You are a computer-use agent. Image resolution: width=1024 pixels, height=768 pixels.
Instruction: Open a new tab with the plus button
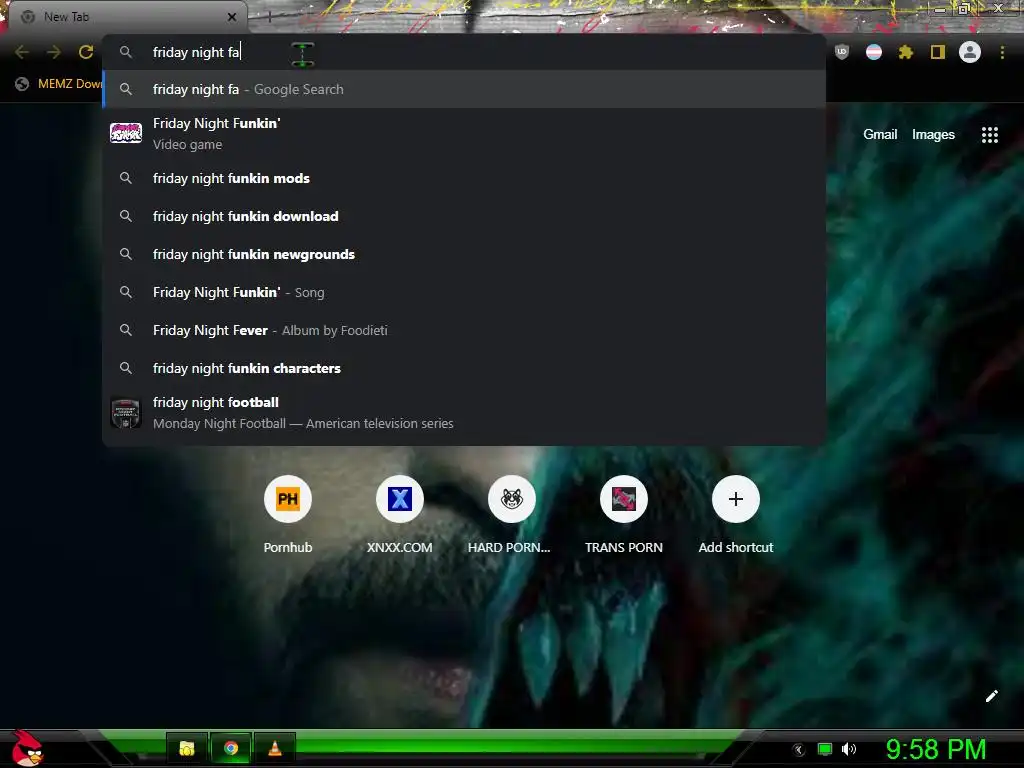269,17
